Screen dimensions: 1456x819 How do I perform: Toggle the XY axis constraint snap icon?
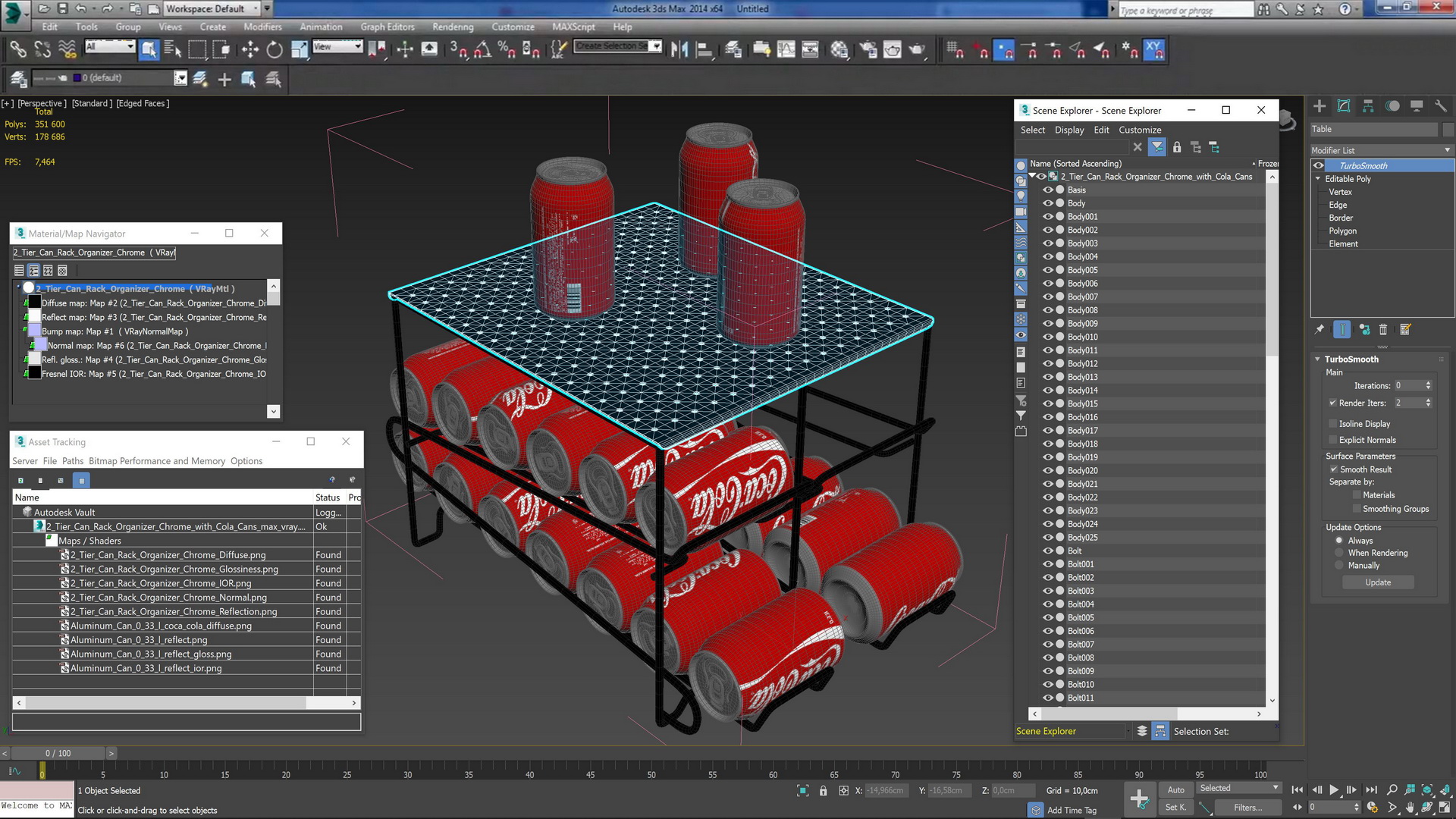(1154, 50)
